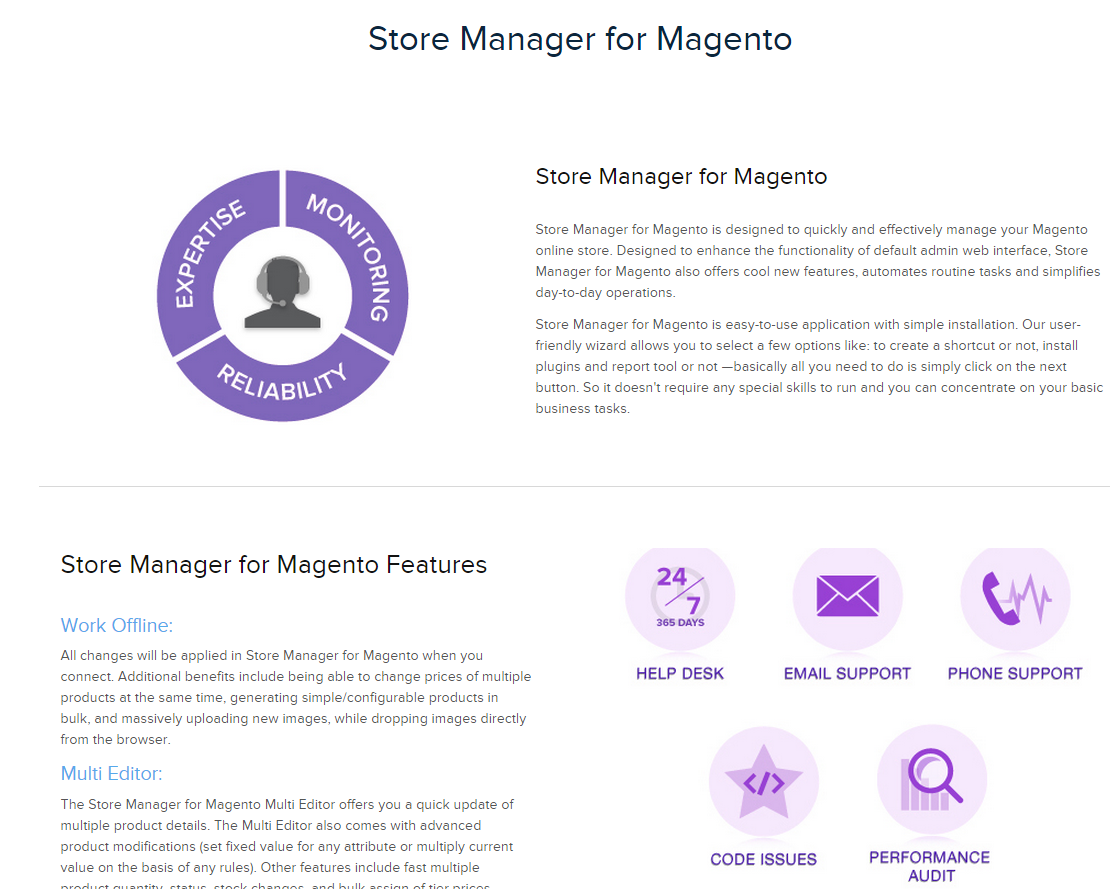1110x889 pixels.
Task: Select the Monitoring segment of the wheel
Action: coord(354,255)
